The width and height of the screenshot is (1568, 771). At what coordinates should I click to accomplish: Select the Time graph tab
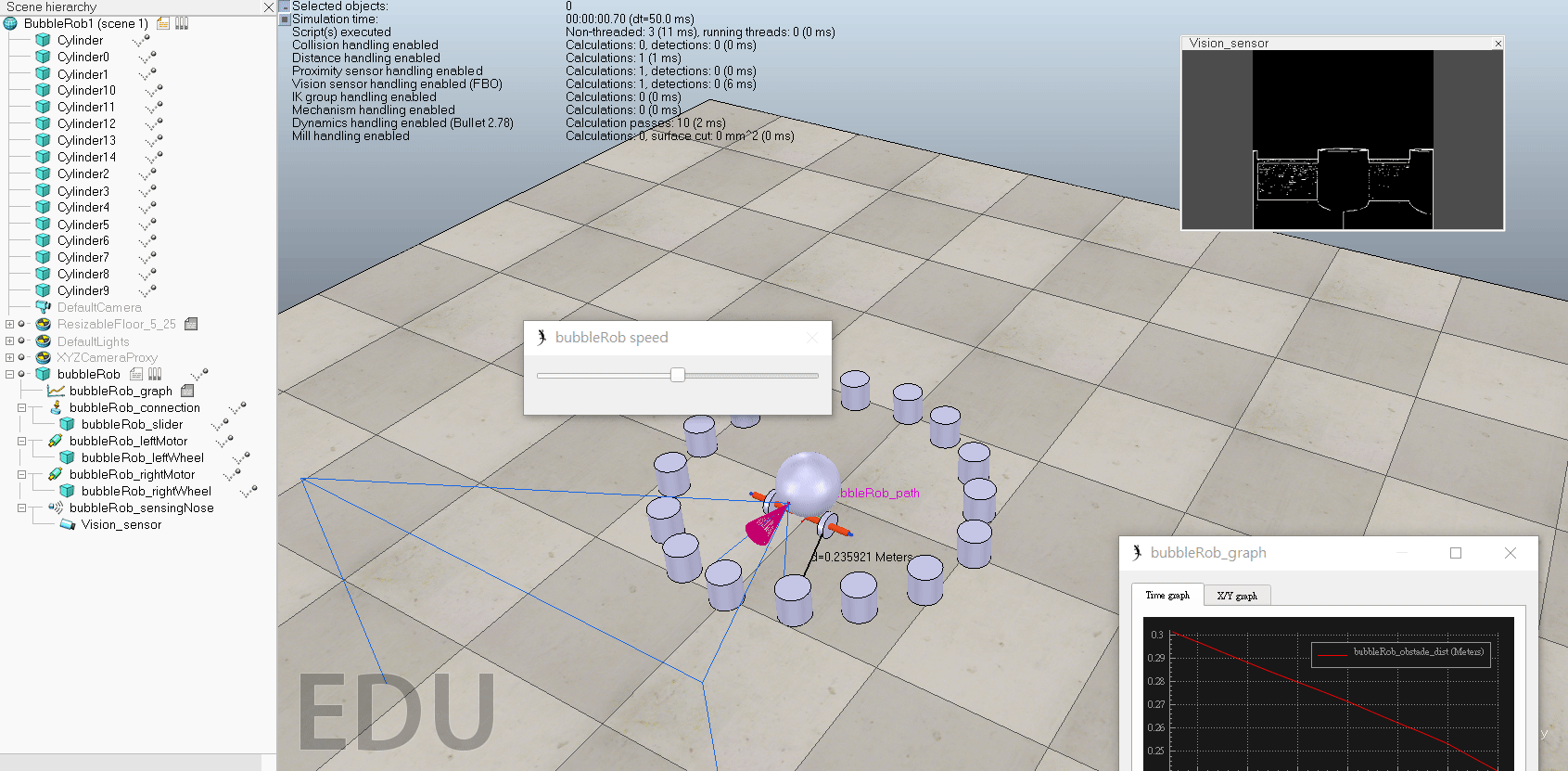[1166, 596]
